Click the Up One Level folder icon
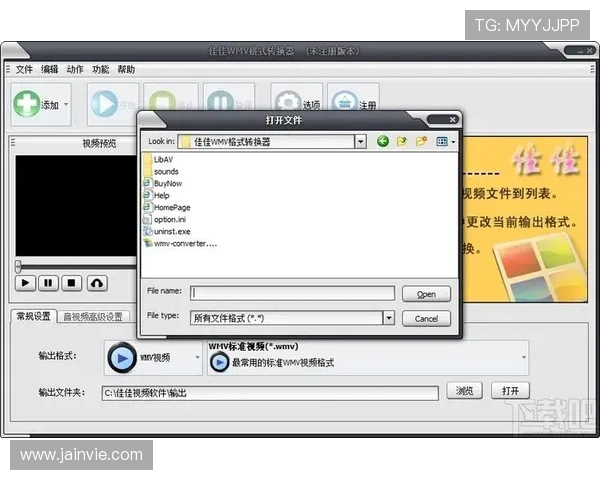Image resolution: width=600 pixels, height=480 pixels. (x=402, y=142)
